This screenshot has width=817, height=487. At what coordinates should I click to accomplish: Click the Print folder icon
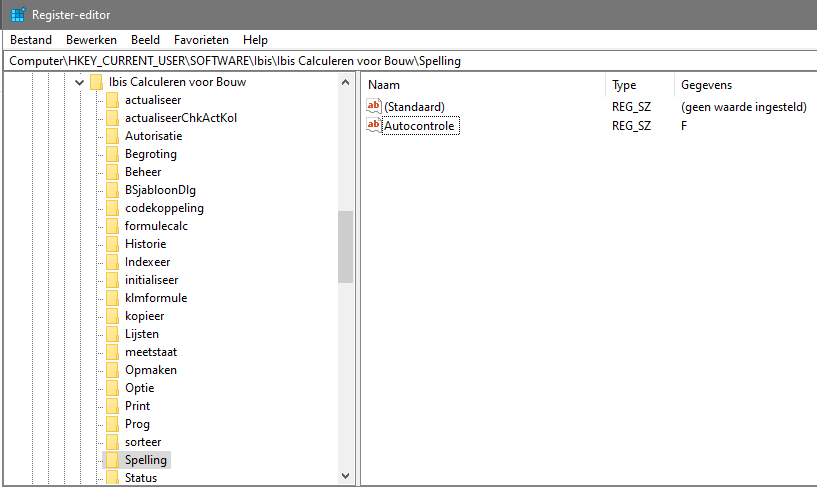coord(113,406)
